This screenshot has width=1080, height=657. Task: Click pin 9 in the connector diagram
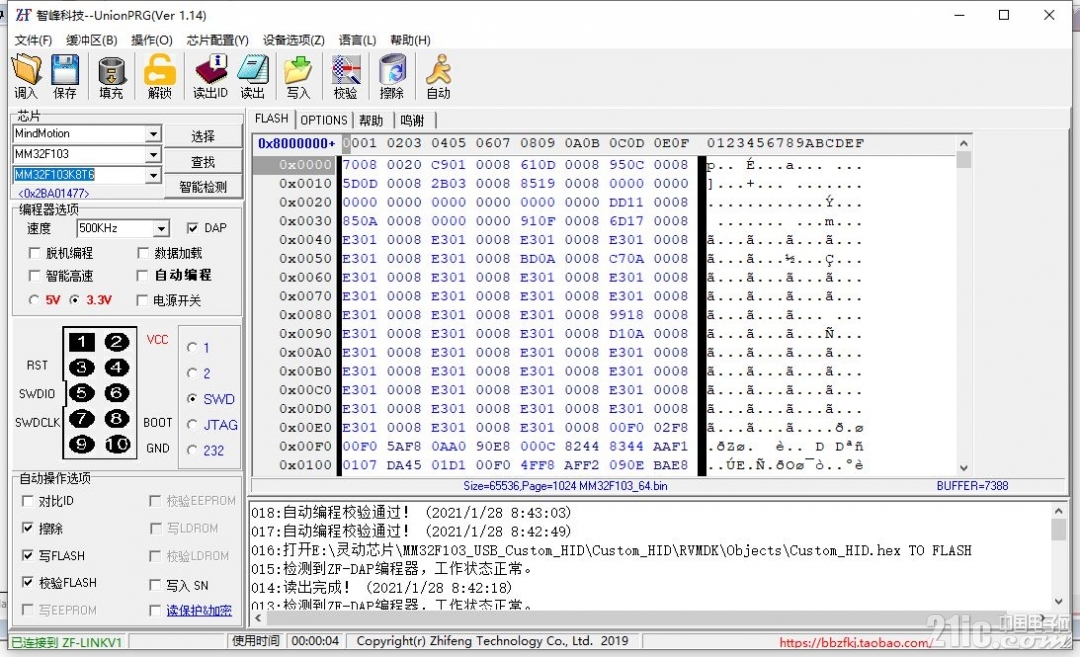coord(81,444)
